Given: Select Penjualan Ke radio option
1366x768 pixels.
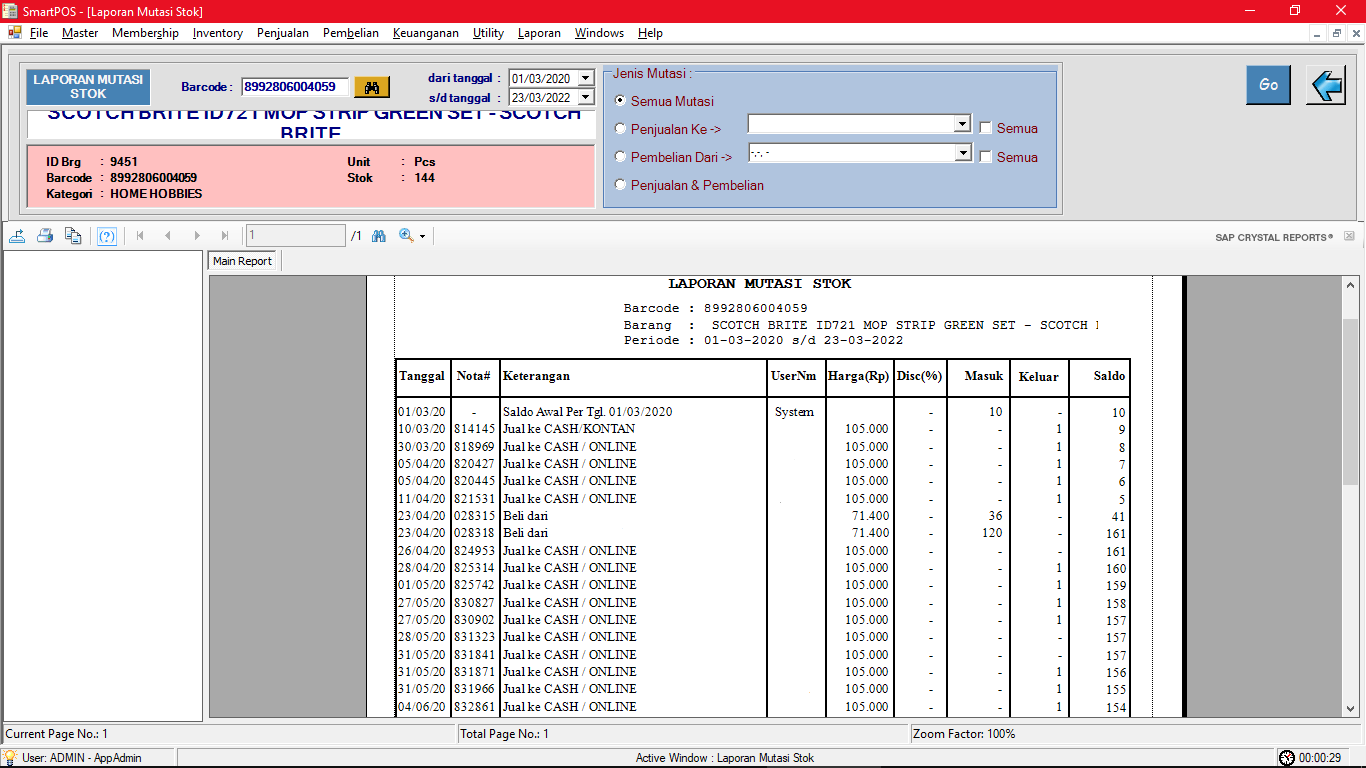Looking at the screenshot, I should click(620, 129).
